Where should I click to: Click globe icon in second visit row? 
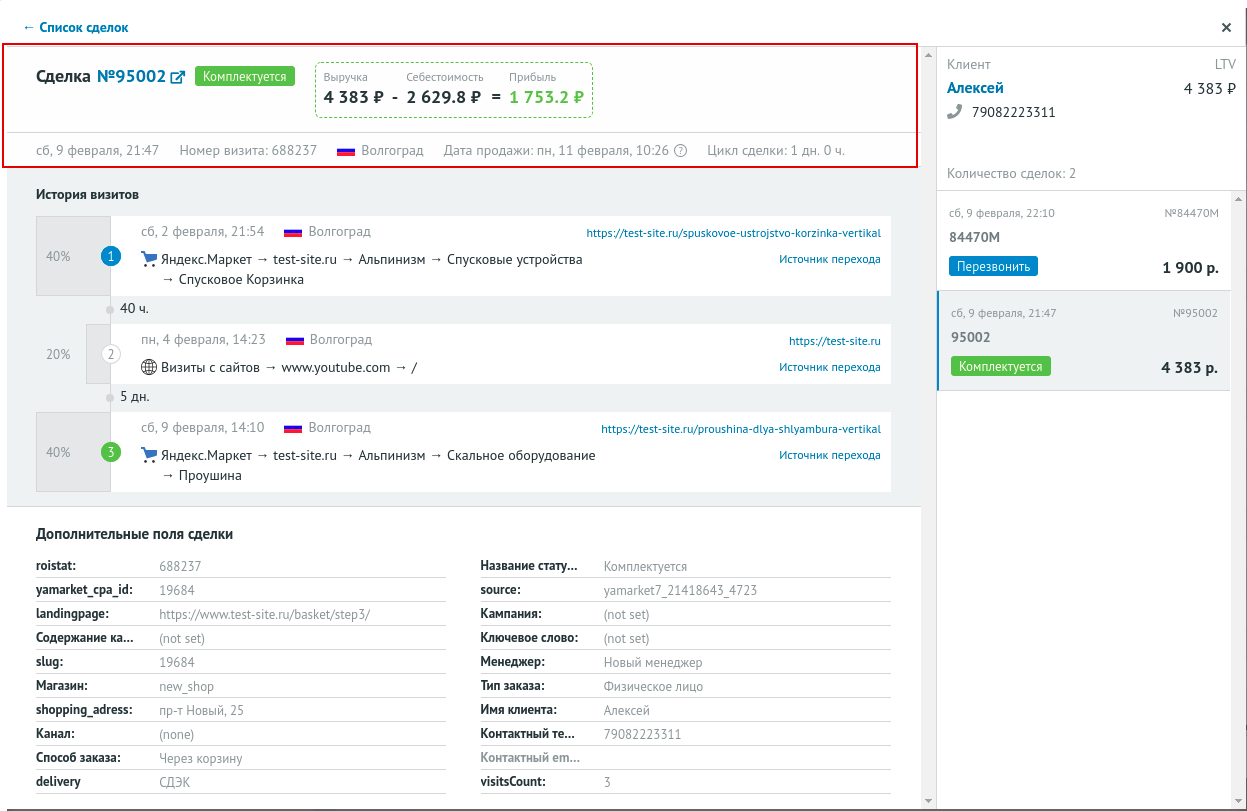[x=149, y=367]
